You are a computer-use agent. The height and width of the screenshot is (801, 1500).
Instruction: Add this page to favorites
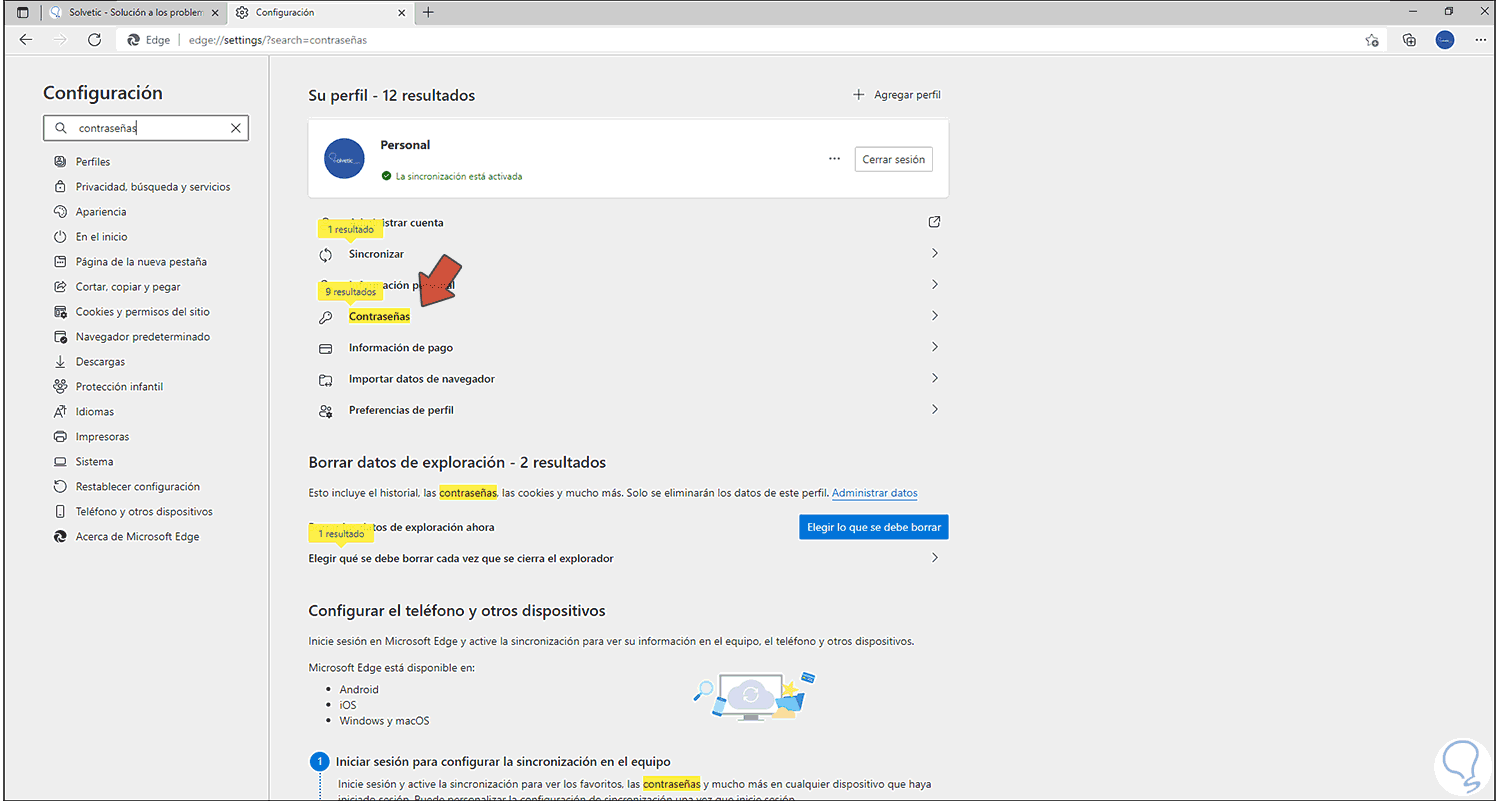point(1372,40)
